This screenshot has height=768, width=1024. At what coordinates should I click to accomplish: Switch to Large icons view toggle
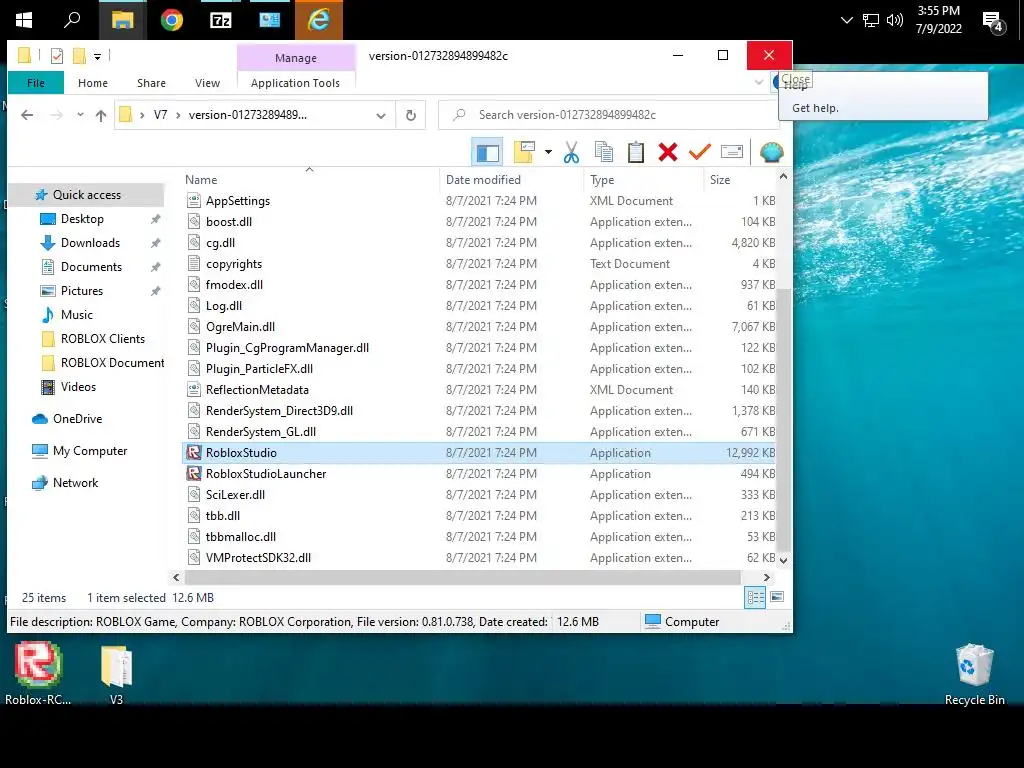(x=777, y=597)
